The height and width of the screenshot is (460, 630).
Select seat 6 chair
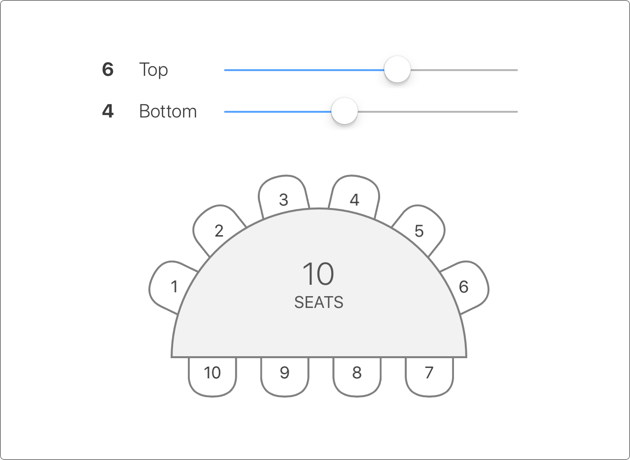pyautogui.click(x=464, y=286)
